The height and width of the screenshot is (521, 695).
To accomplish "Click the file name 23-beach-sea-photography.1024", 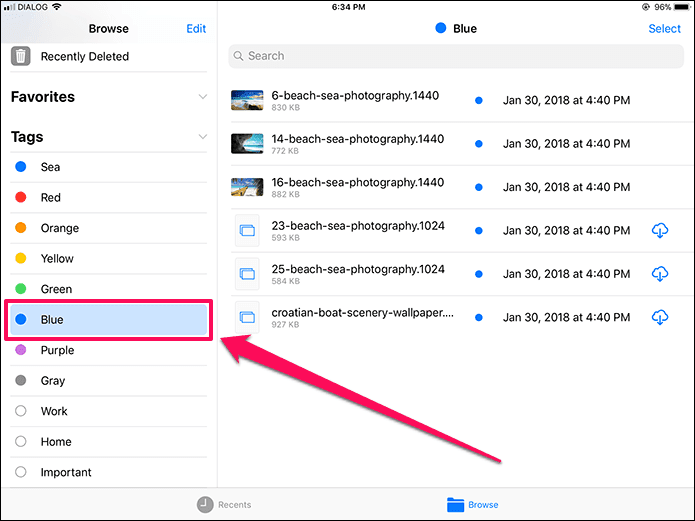I will [x=358, y=226].
